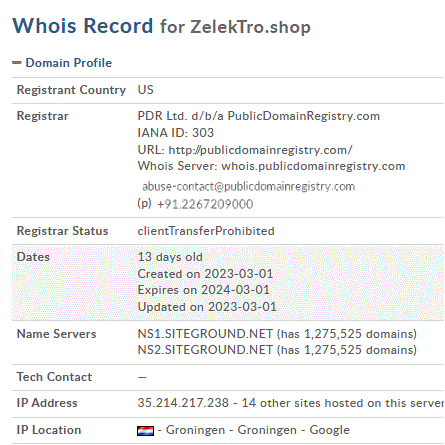Click the minus icon beside Domain Profile
The width and height of the screenshot is (445, 445).
[17, 62]
